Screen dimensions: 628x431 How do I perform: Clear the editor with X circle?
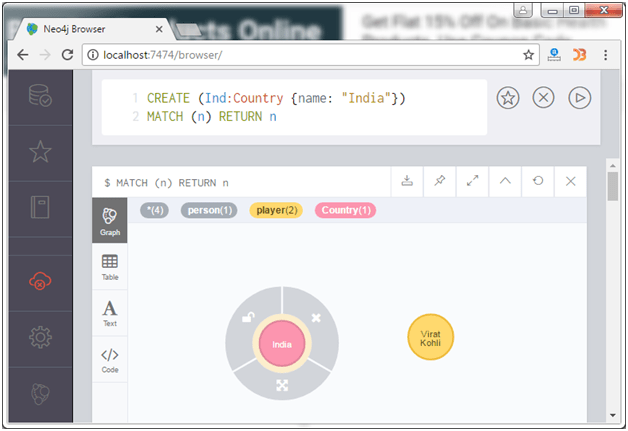click(543, 98)
